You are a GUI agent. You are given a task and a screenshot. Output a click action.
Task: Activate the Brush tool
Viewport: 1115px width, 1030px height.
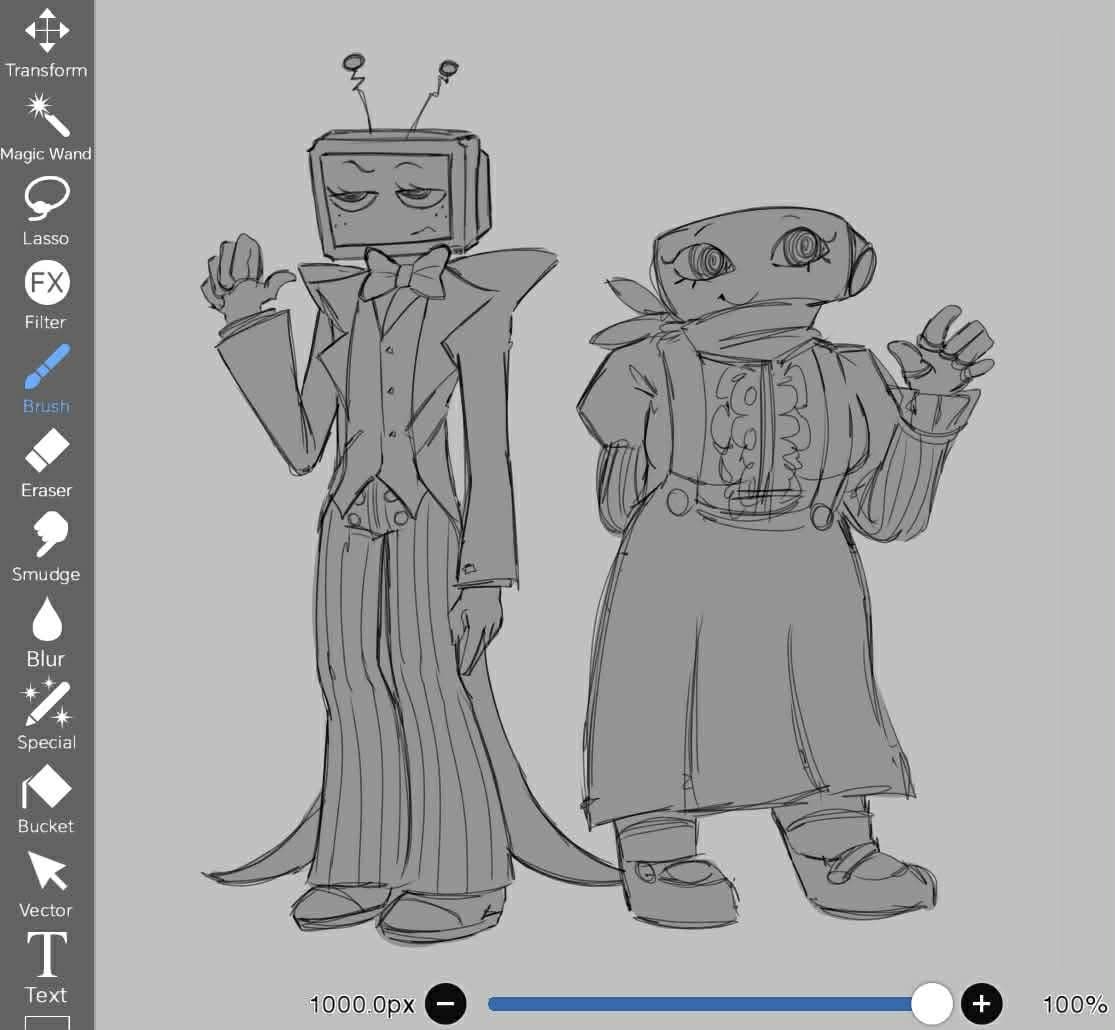(46, 379)
